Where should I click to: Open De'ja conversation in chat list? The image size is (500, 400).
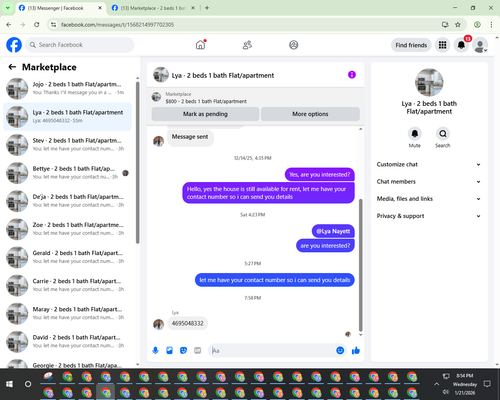(67, 201)
